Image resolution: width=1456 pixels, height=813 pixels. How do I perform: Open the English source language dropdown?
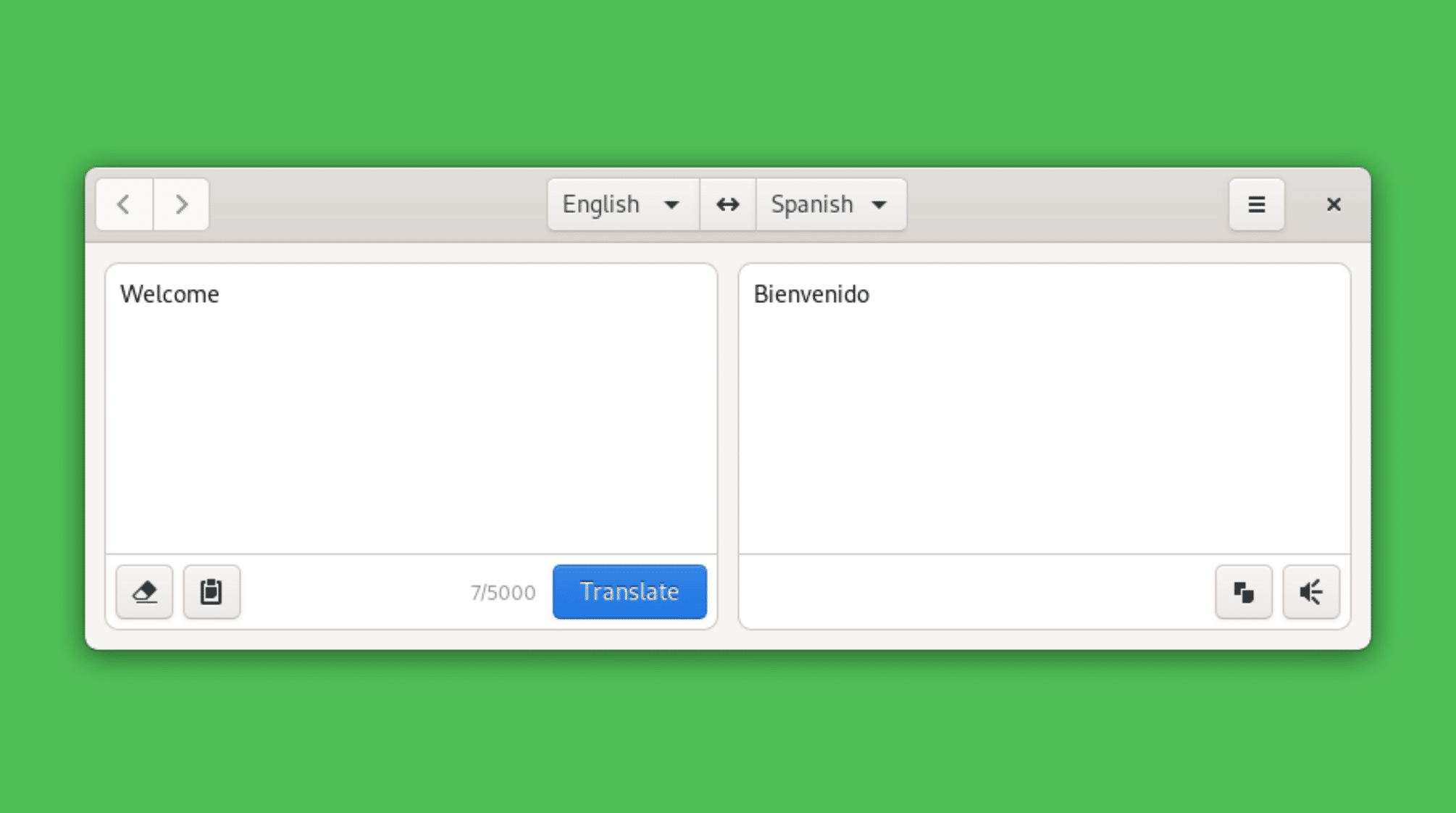[623, 204]
